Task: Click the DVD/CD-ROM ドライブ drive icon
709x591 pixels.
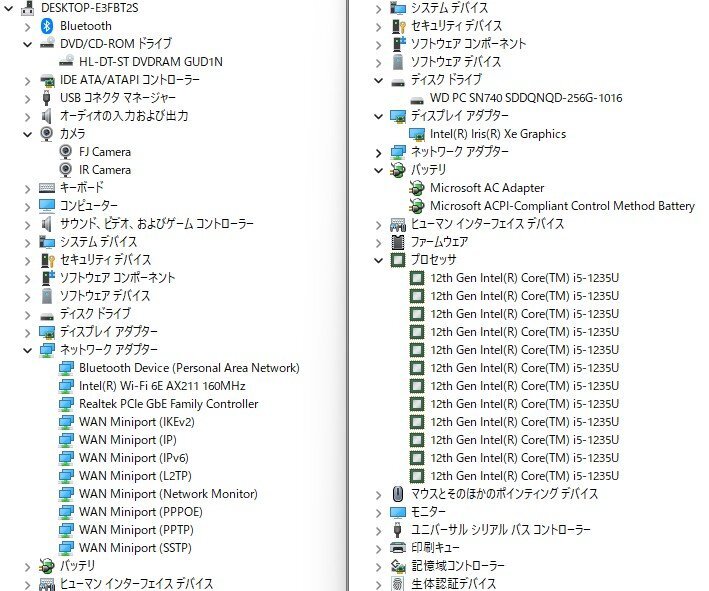Action: click(x=47, y=43)
